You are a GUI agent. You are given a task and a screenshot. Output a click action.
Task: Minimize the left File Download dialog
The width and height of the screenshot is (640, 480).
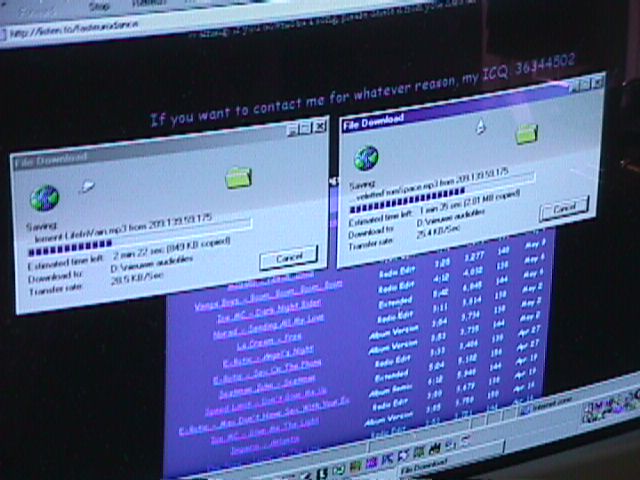click(291, 129)
